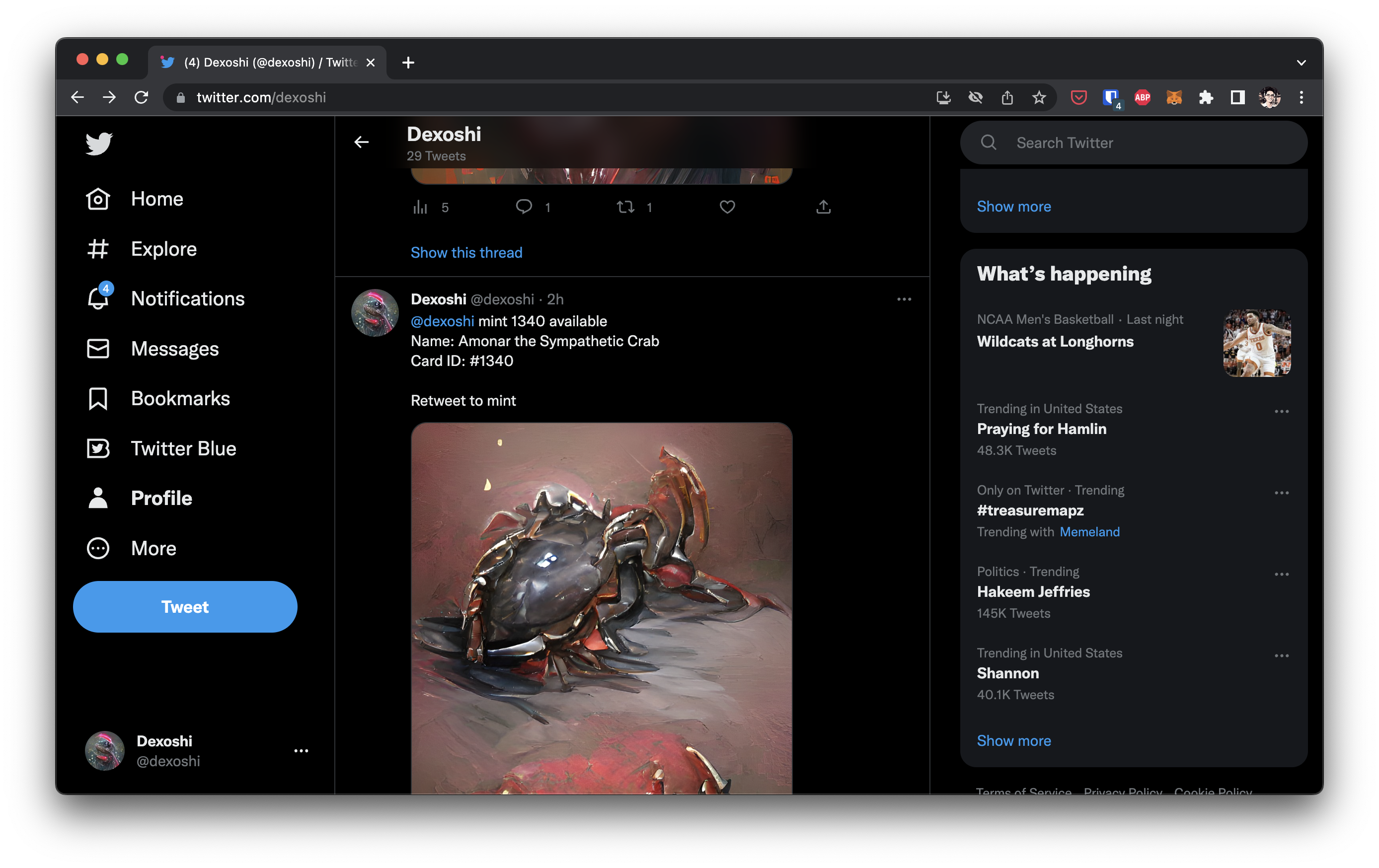Image resolution: width=1379 pixels, height=868 pixels.
Task: Open Wildcats at Longhorns trend
Action: pos(1055,341)
